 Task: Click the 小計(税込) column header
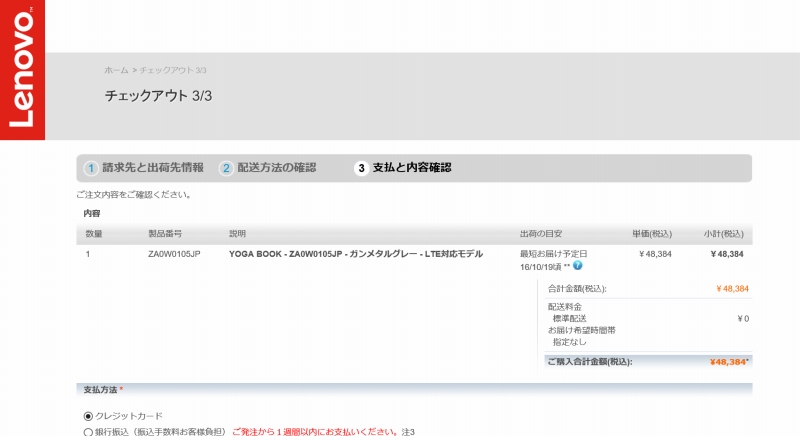723,234
